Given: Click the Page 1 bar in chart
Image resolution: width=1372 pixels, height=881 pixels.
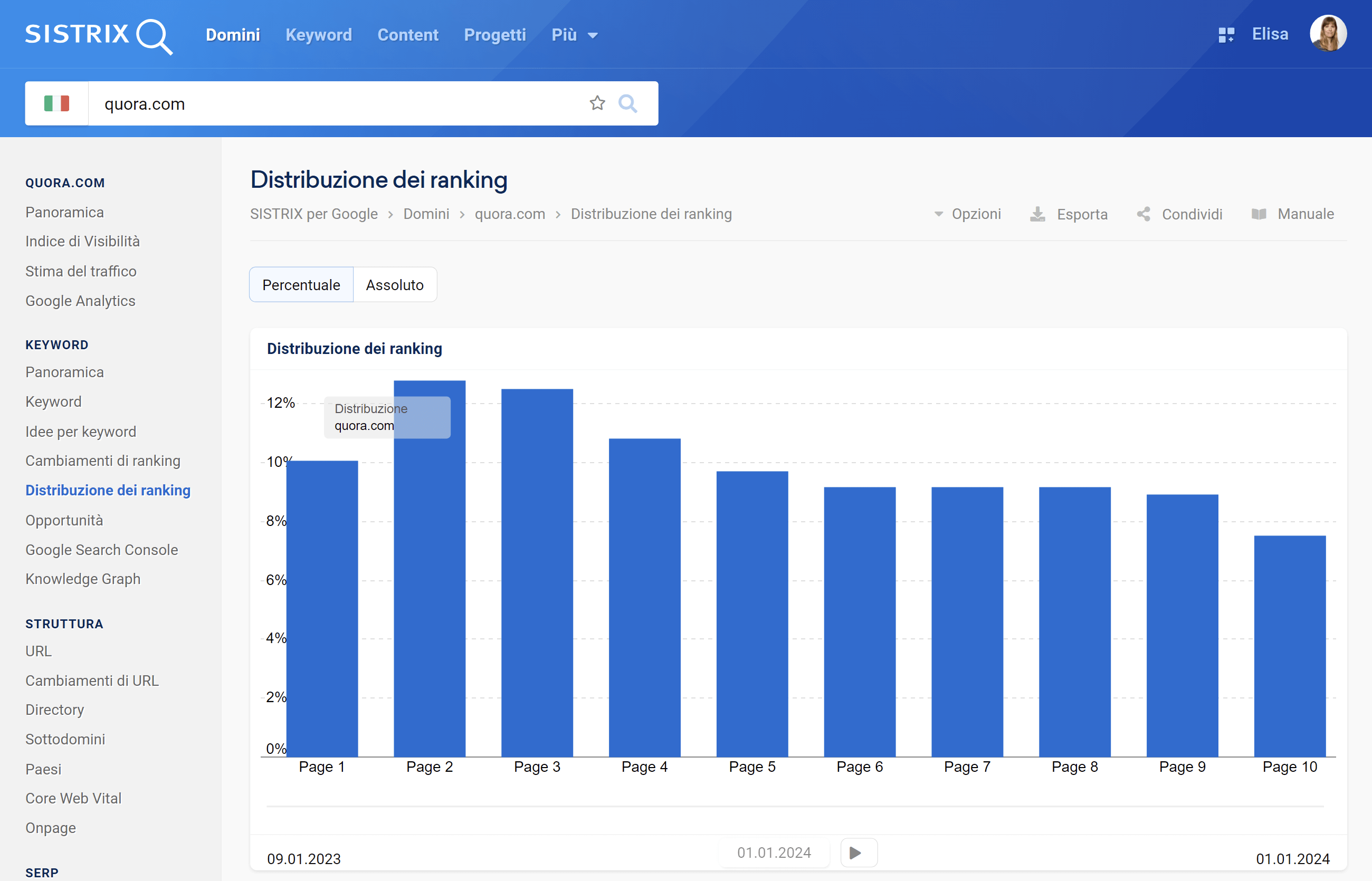Looking at the screenshot, I should tap(322, 609).
